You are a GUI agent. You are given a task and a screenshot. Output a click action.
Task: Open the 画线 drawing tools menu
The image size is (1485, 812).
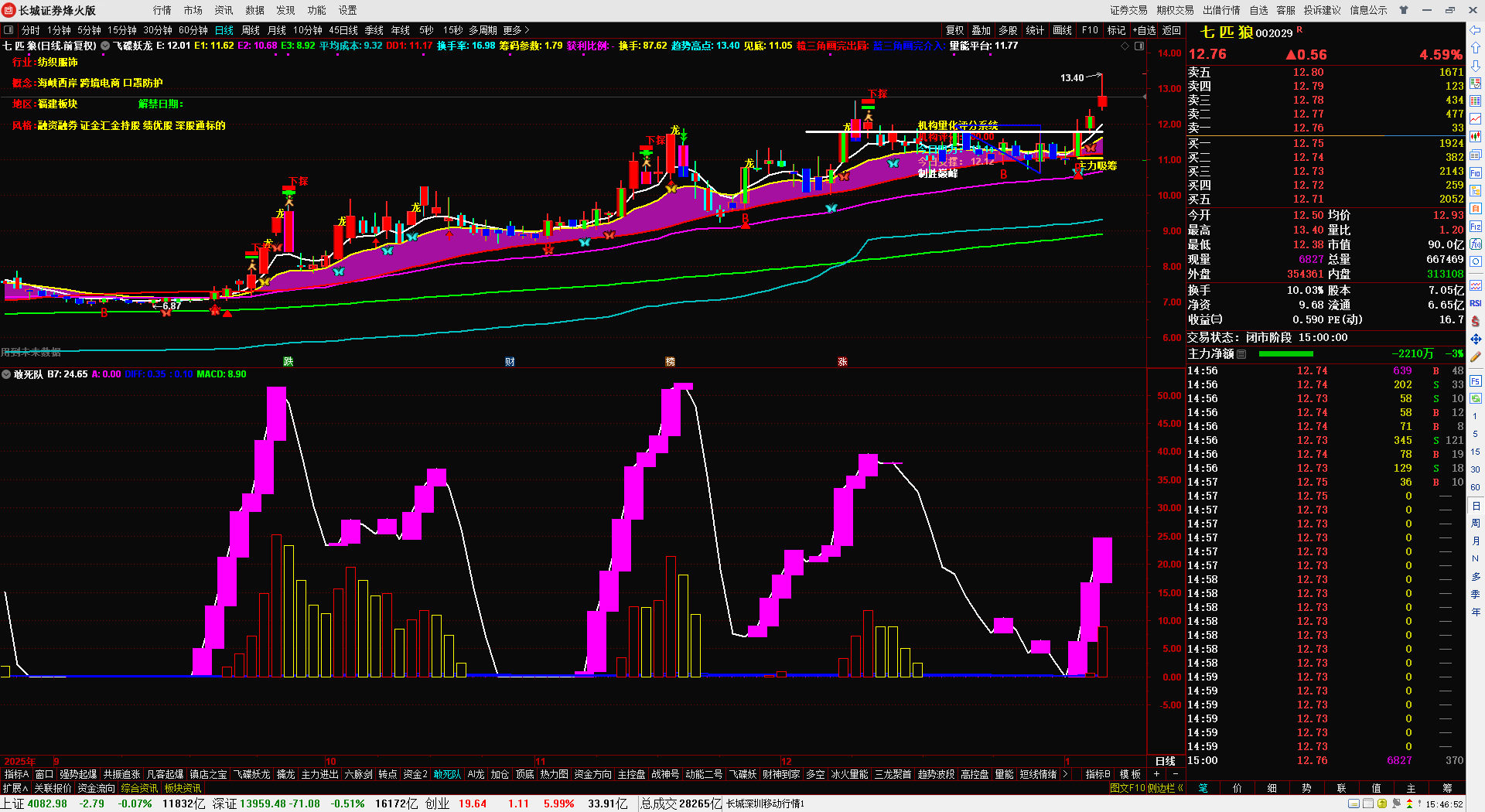(1063, 30)
